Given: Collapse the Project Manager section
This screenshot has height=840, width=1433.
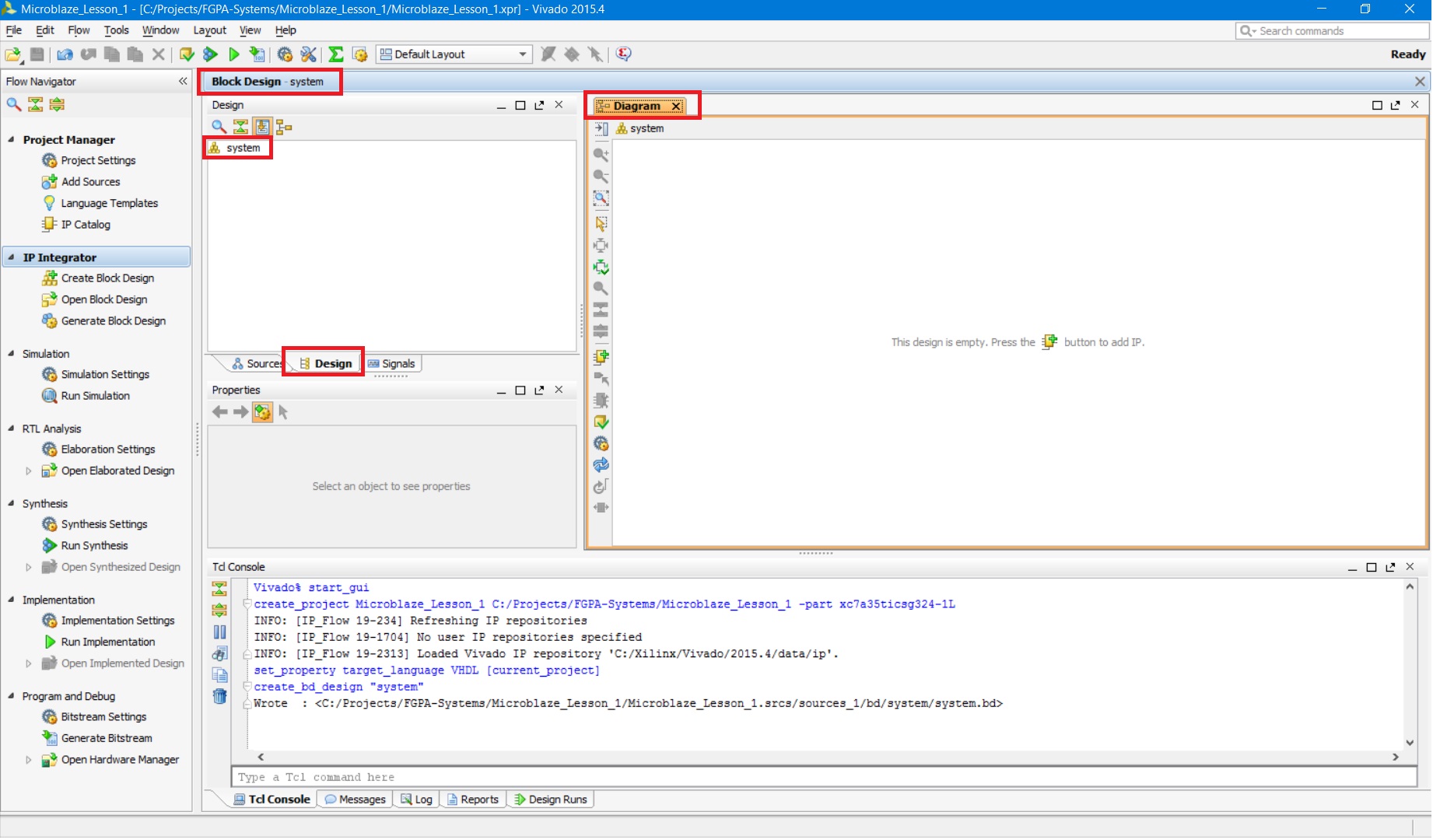Looking at the screenshot, I should coord(11,140).
